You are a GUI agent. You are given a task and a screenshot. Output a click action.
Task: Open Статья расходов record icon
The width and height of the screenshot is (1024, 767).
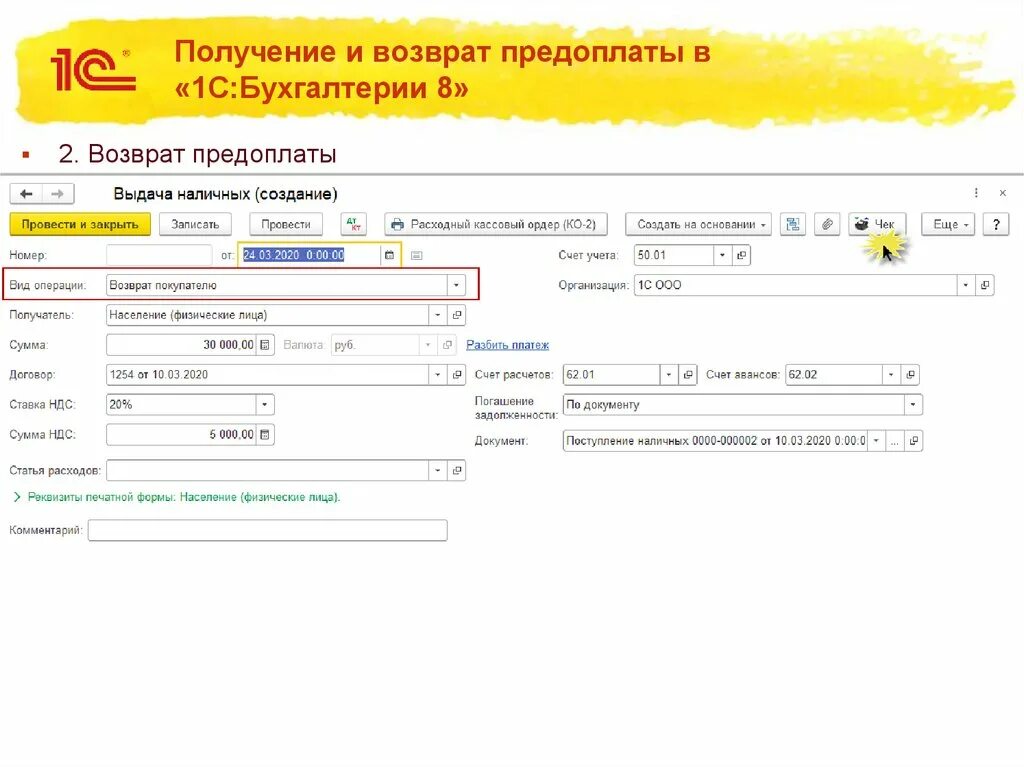(x=457, y=470)
